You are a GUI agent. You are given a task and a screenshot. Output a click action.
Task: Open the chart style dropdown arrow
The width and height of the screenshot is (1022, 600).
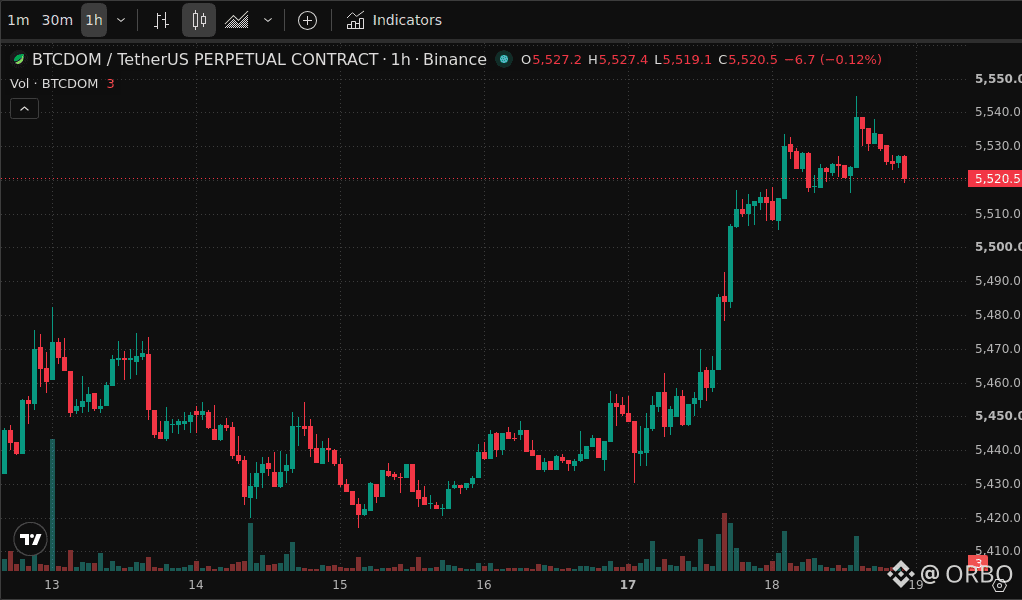pyautogui.click(x=268, y=20)
